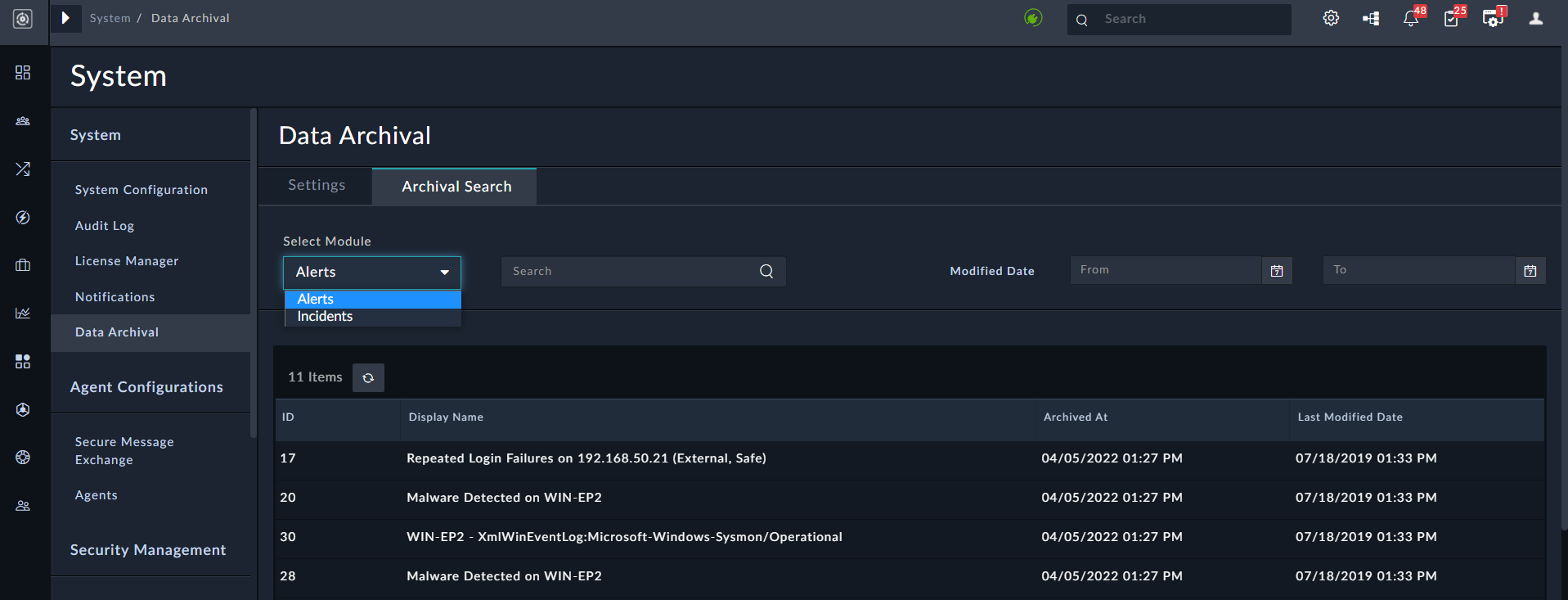Screen dimensions: 1568x600
Task: Click the settings gear icon in top bar
Action: [x=1331, y=18]
